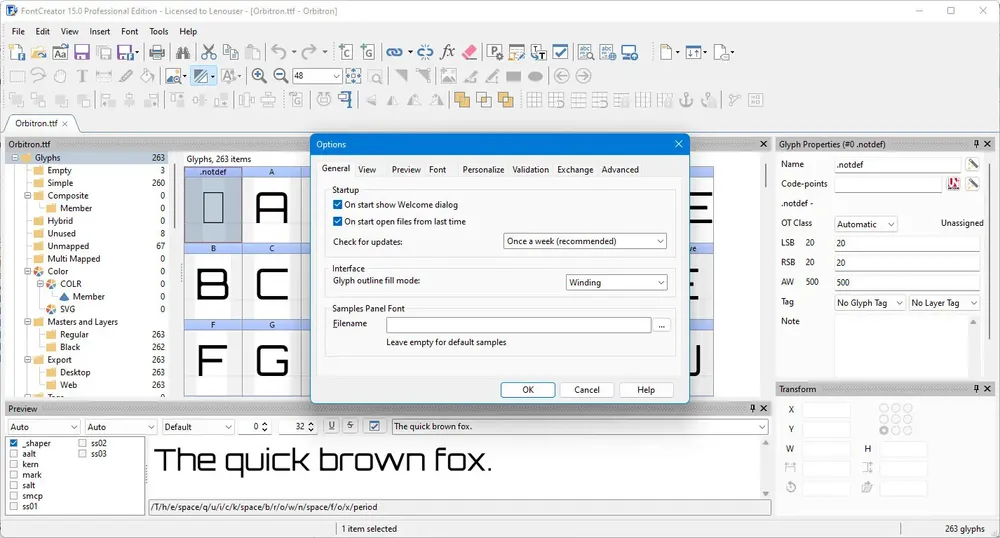Switch to the Validation tab
This screenshot has height=538, width=1000.
(x=530, y=170)
